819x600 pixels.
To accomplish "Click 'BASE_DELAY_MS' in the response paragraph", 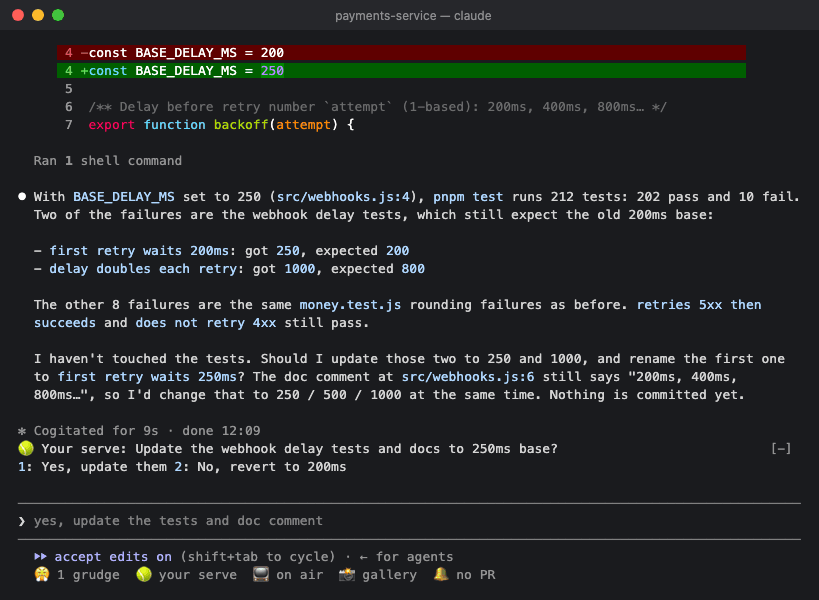I will tap(123, 197).
